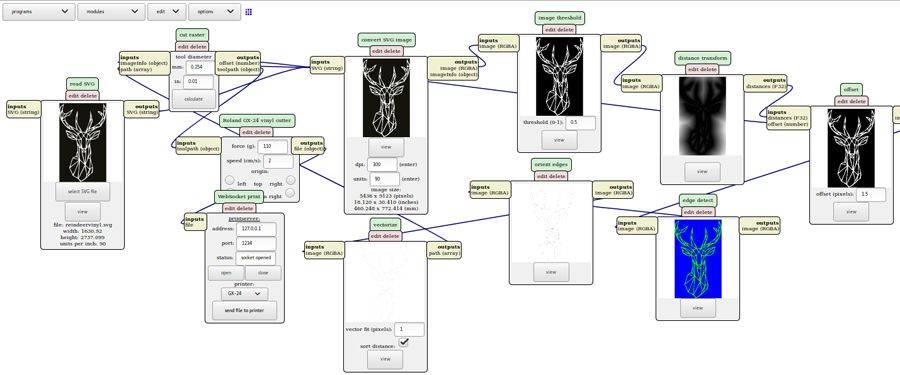The width and height of the screenshot is (900, 375).
Task: Click file input of WebSocket print
Action: [x=189, y=226]
